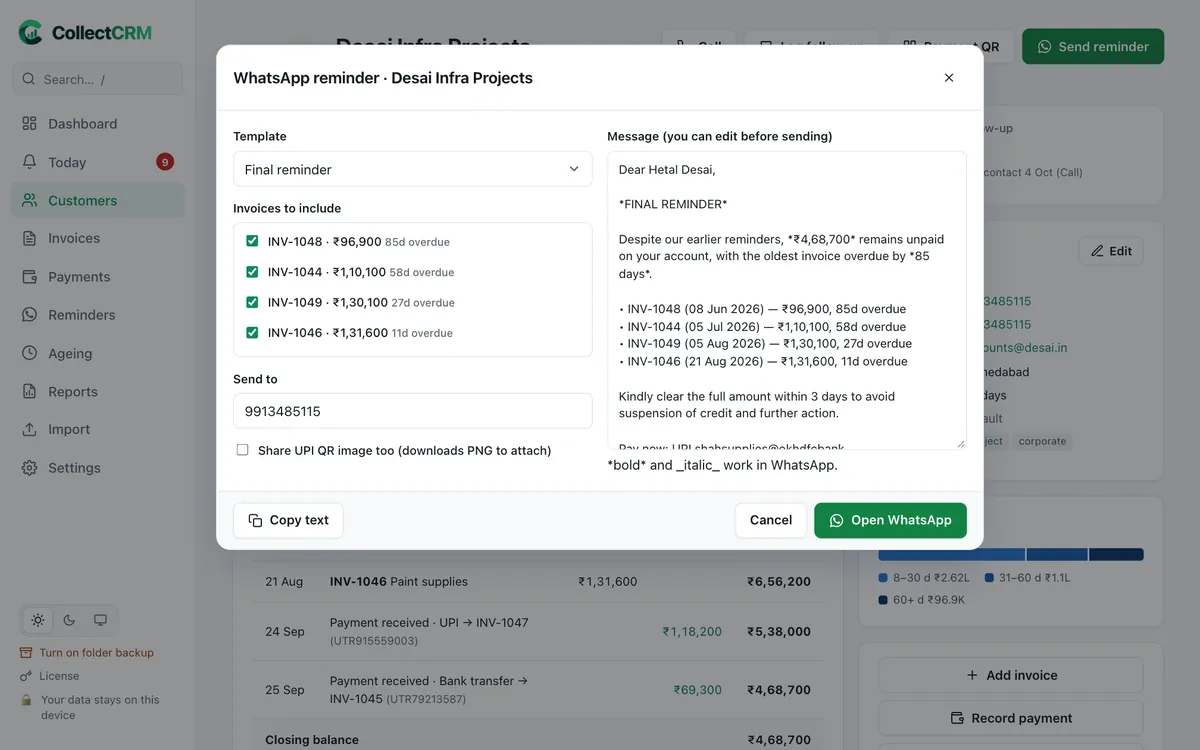Viewport: 1200px width, 750px height.
Task: Click the License key icon
Action: point(26,676)
